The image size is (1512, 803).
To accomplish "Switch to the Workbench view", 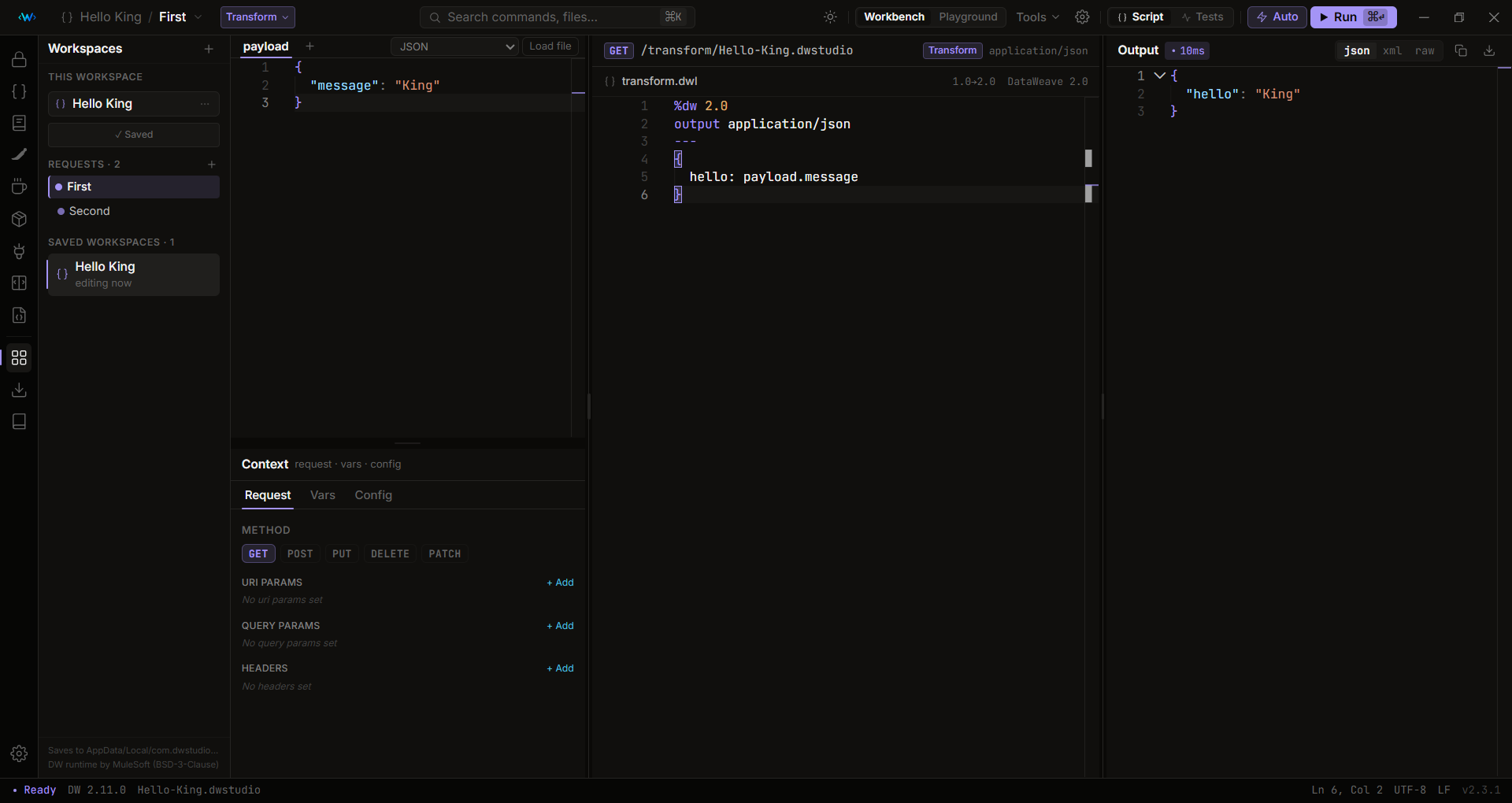I will tap(894, 17).
